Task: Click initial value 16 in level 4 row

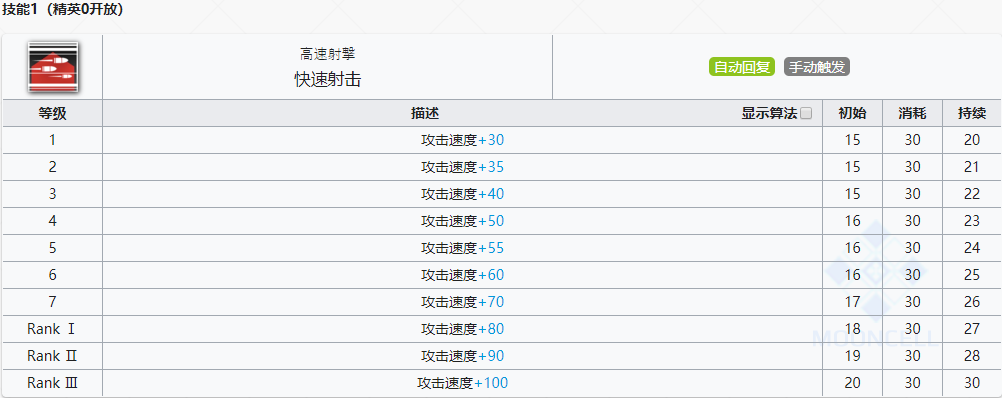Action: pyautogui.click(x=852, y=221)
